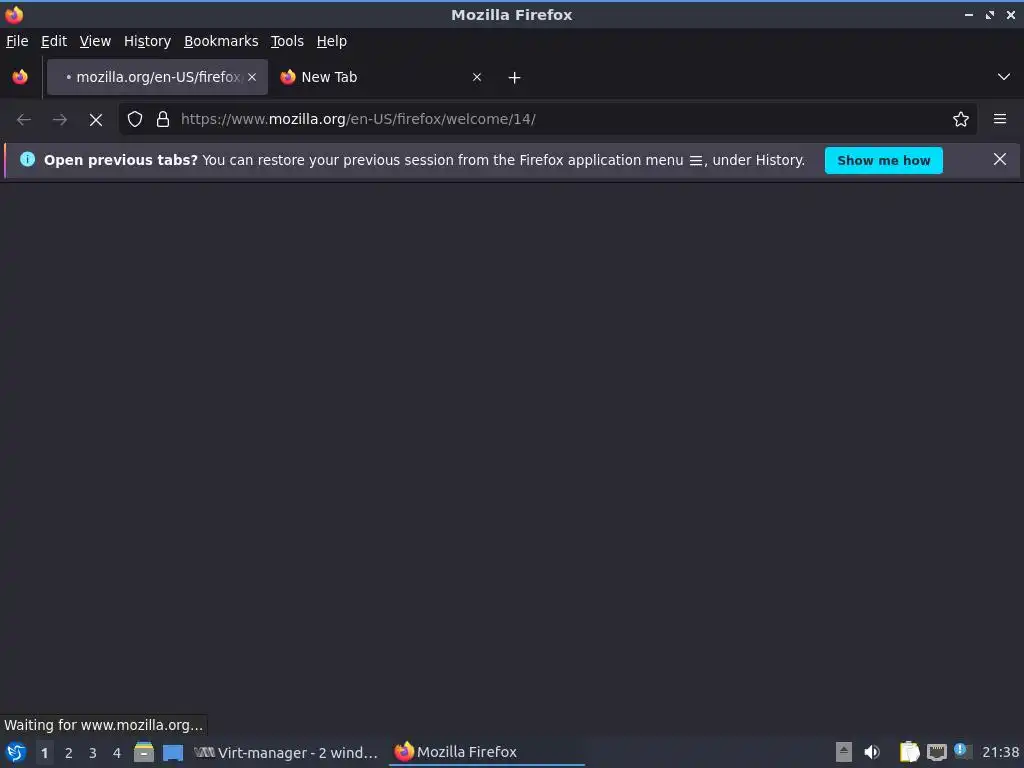Click the Open previous tabs? bold text
The height and width of the screenshot is (768, 1024).
(x=121, y=161)
